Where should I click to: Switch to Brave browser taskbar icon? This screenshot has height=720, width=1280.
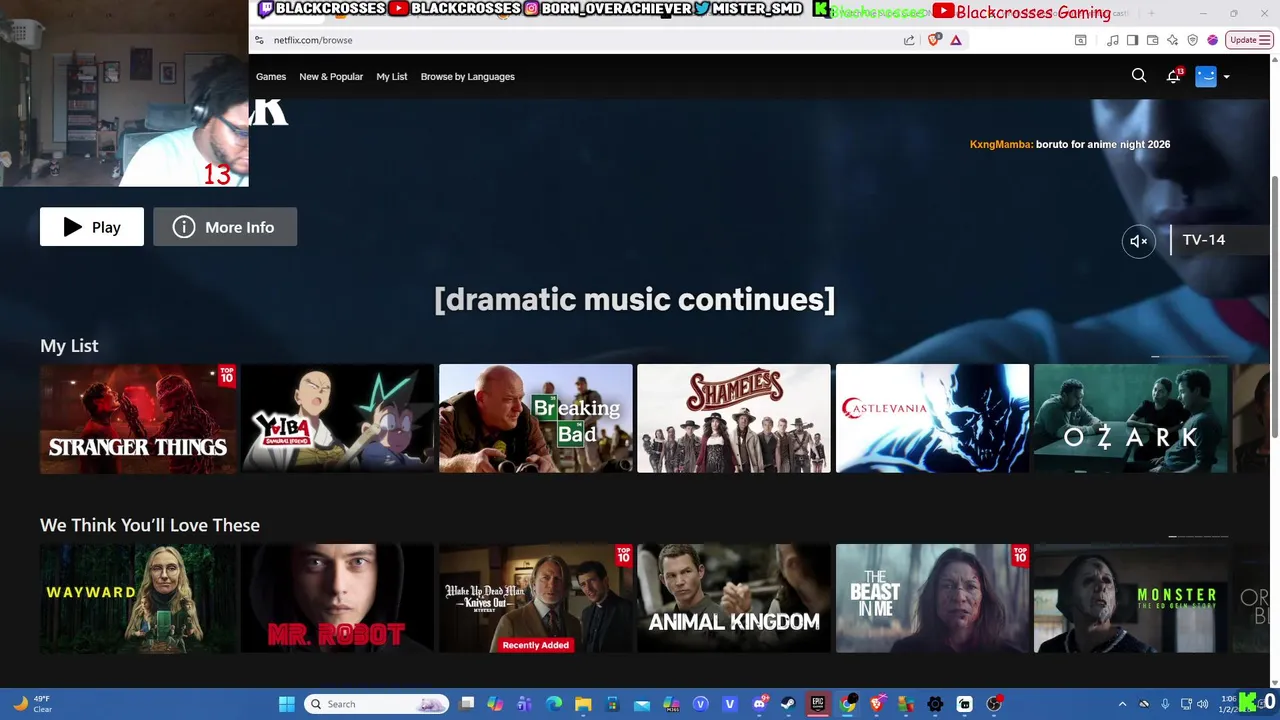coord(877,704)
